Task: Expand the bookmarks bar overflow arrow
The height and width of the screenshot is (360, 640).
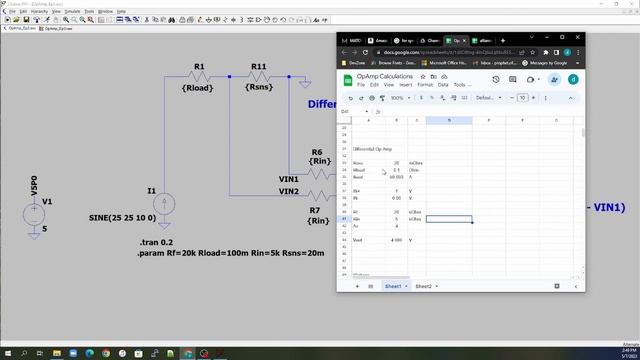Action: 577,63
